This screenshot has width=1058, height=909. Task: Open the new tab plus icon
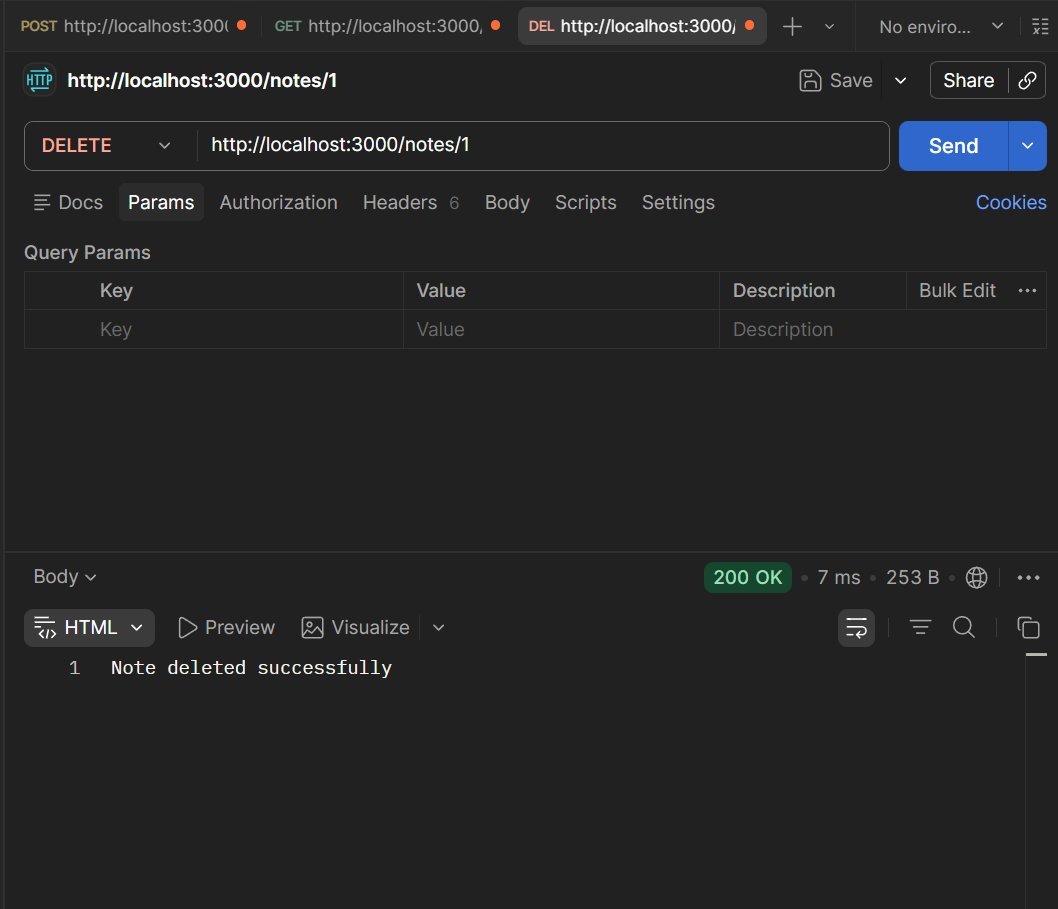(x=792, y=27)
